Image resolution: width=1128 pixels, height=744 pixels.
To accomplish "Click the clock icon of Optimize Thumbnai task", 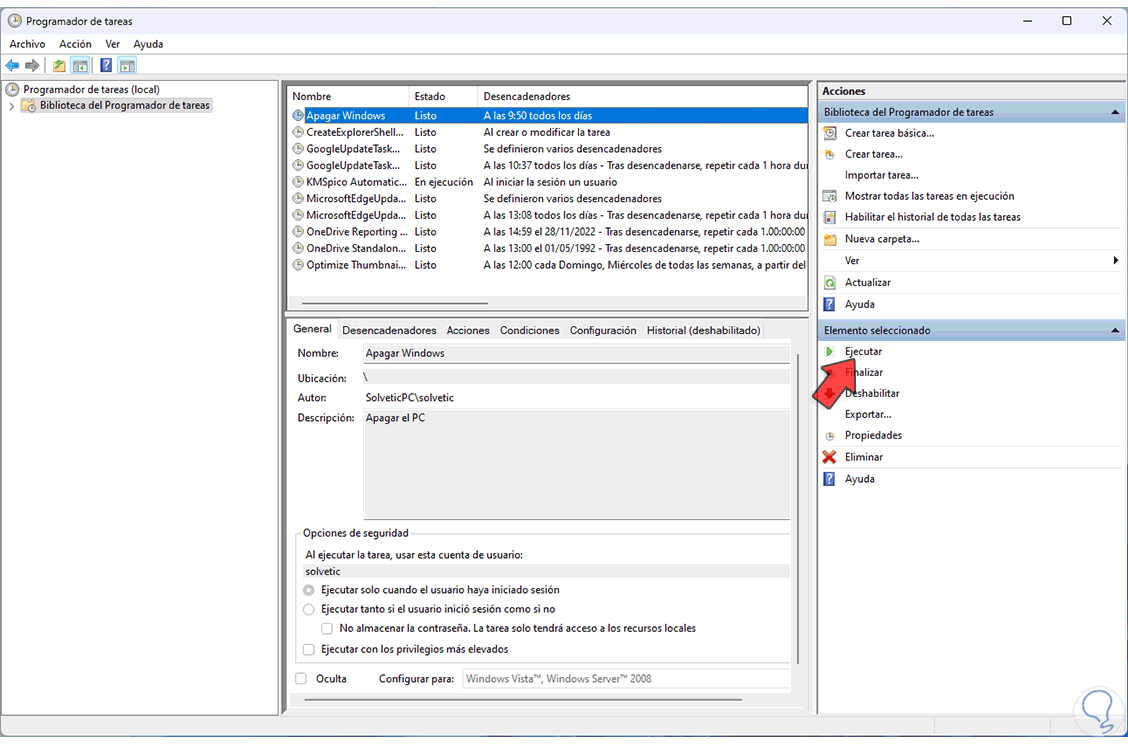I will (298, 265).
